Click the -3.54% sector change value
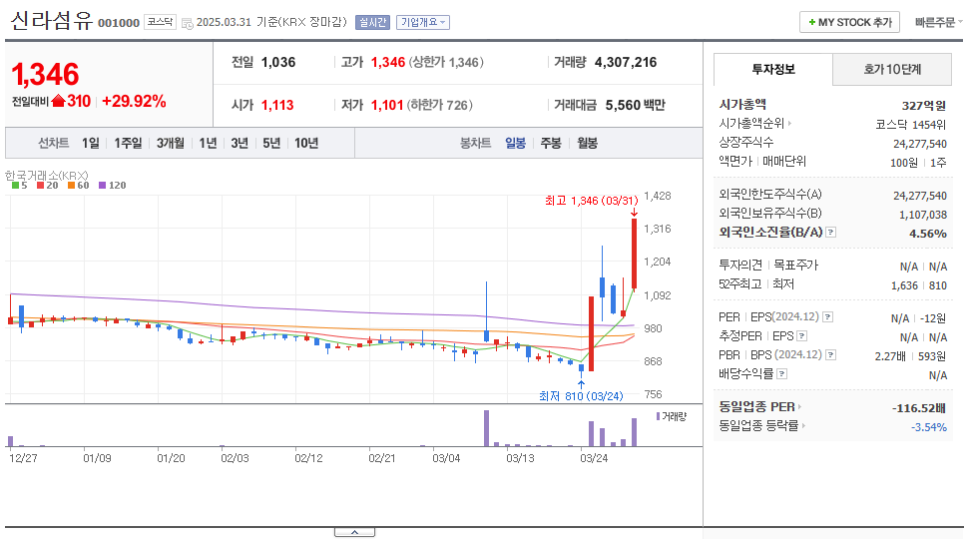This screenshot has height=539, width=966. (x=929, y=427)
